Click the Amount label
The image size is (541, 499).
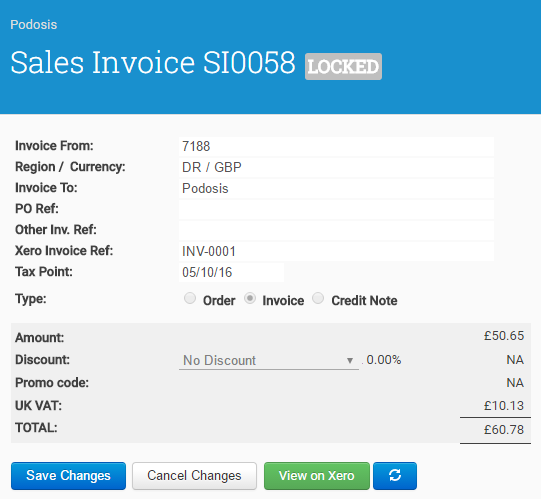[x=39, y=338]
